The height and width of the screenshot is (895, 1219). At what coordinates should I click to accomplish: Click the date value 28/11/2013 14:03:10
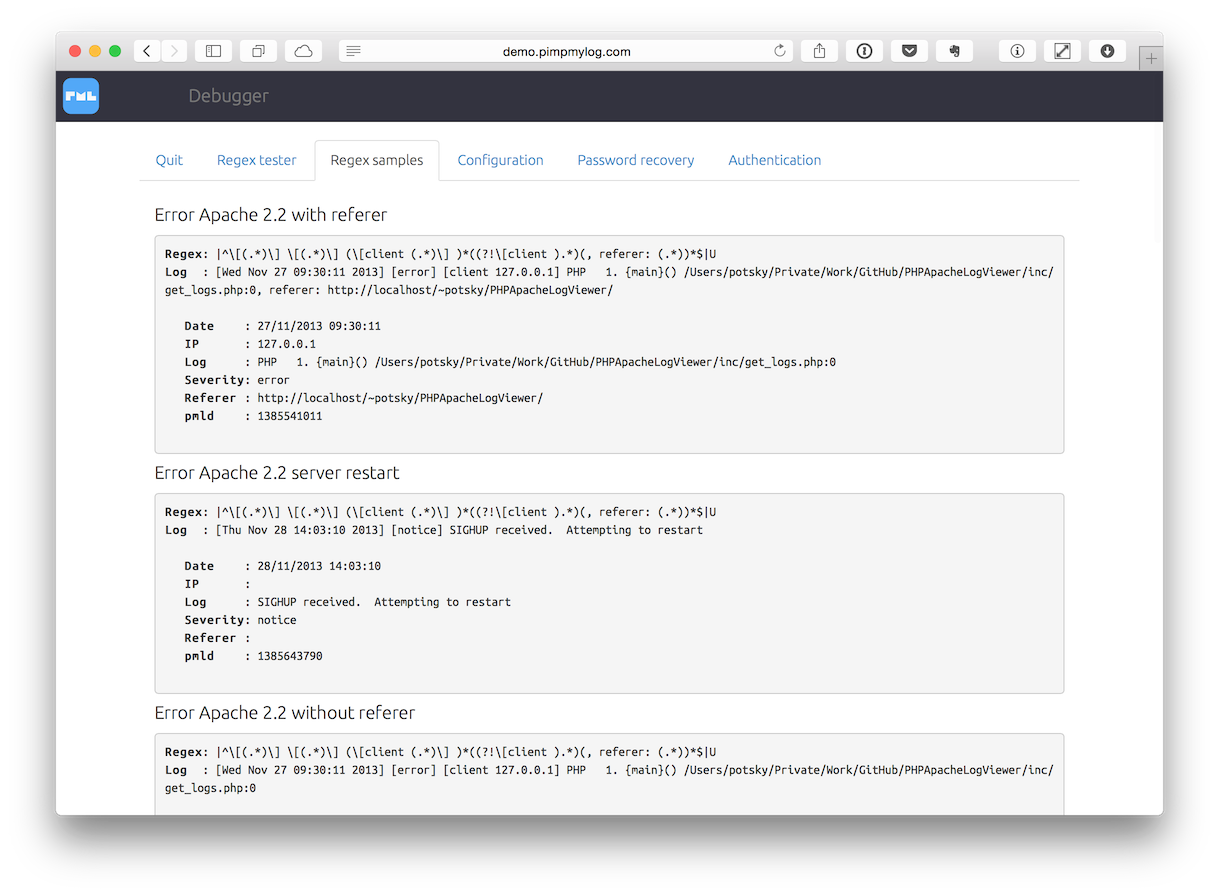click(319, 566)
